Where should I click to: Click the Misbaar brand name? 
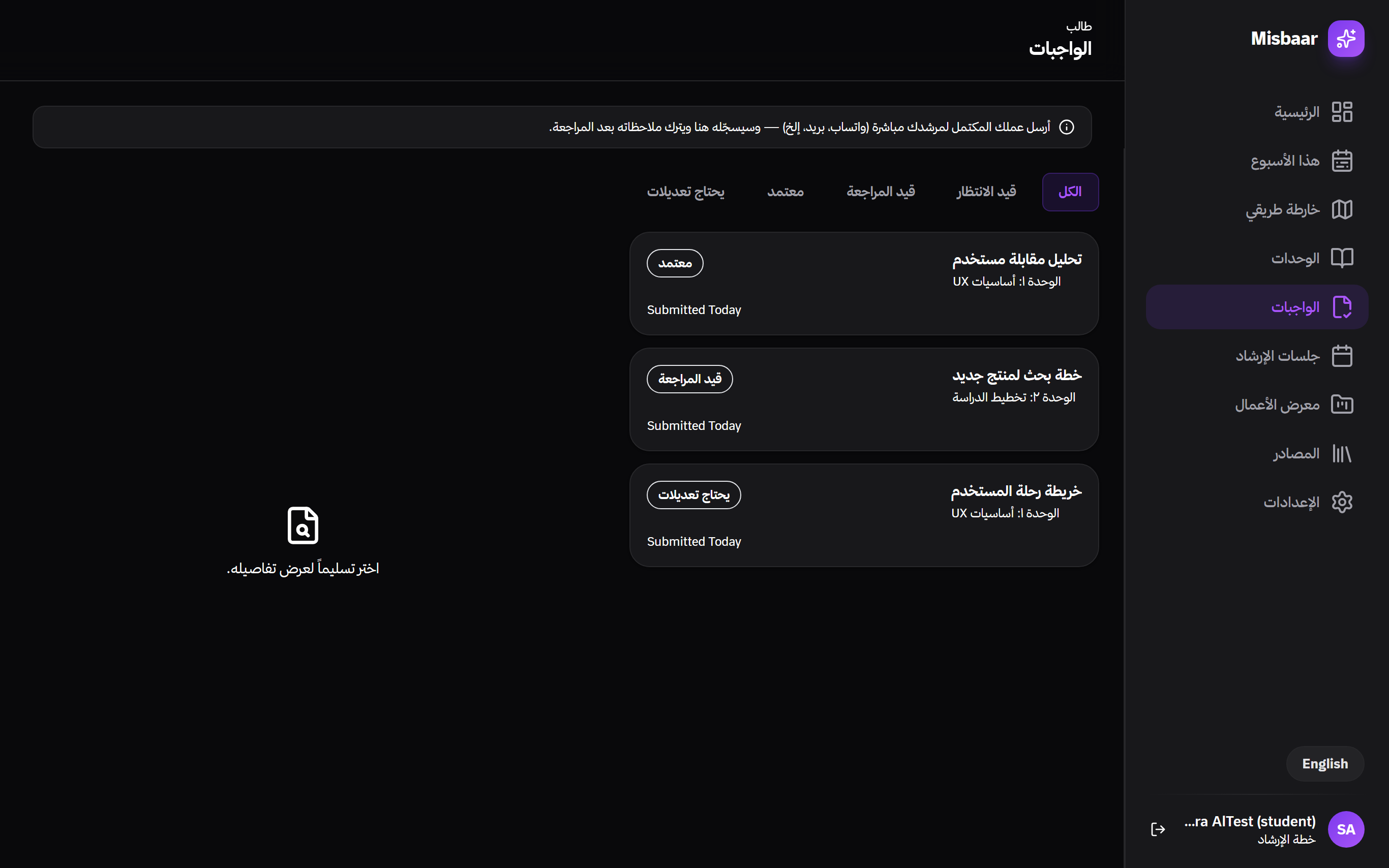click(x=1284, y=39)
